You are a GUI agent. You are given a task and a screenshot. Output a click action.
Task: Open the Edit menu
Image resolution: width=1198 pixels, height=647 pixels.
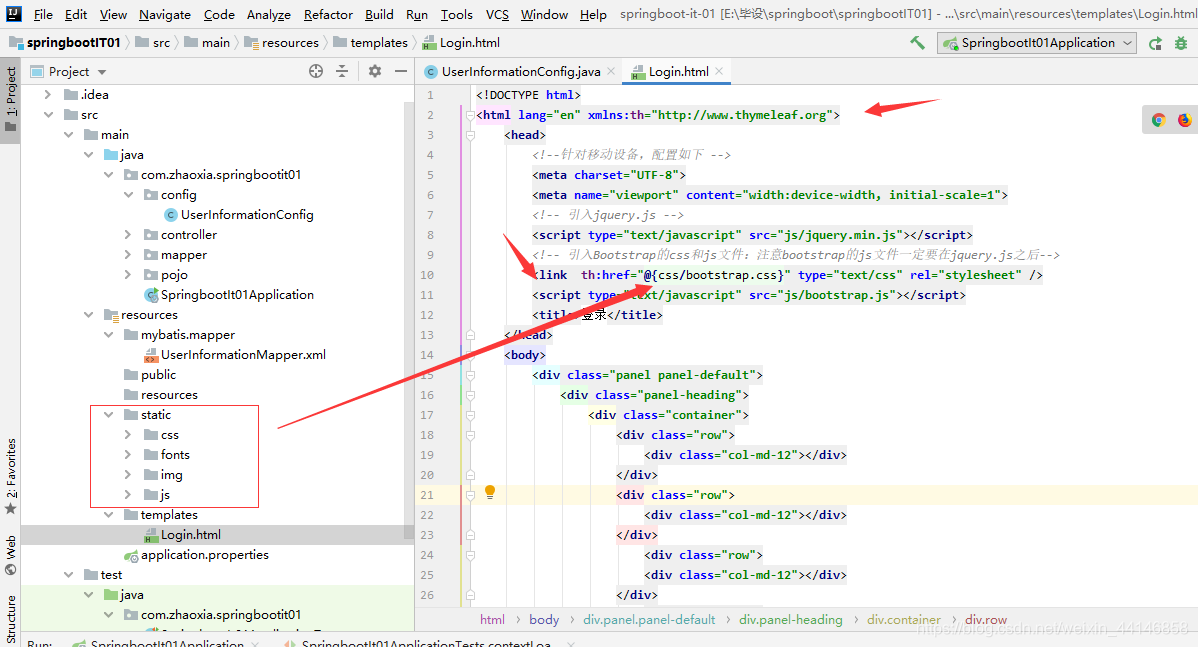coord(76,15)
